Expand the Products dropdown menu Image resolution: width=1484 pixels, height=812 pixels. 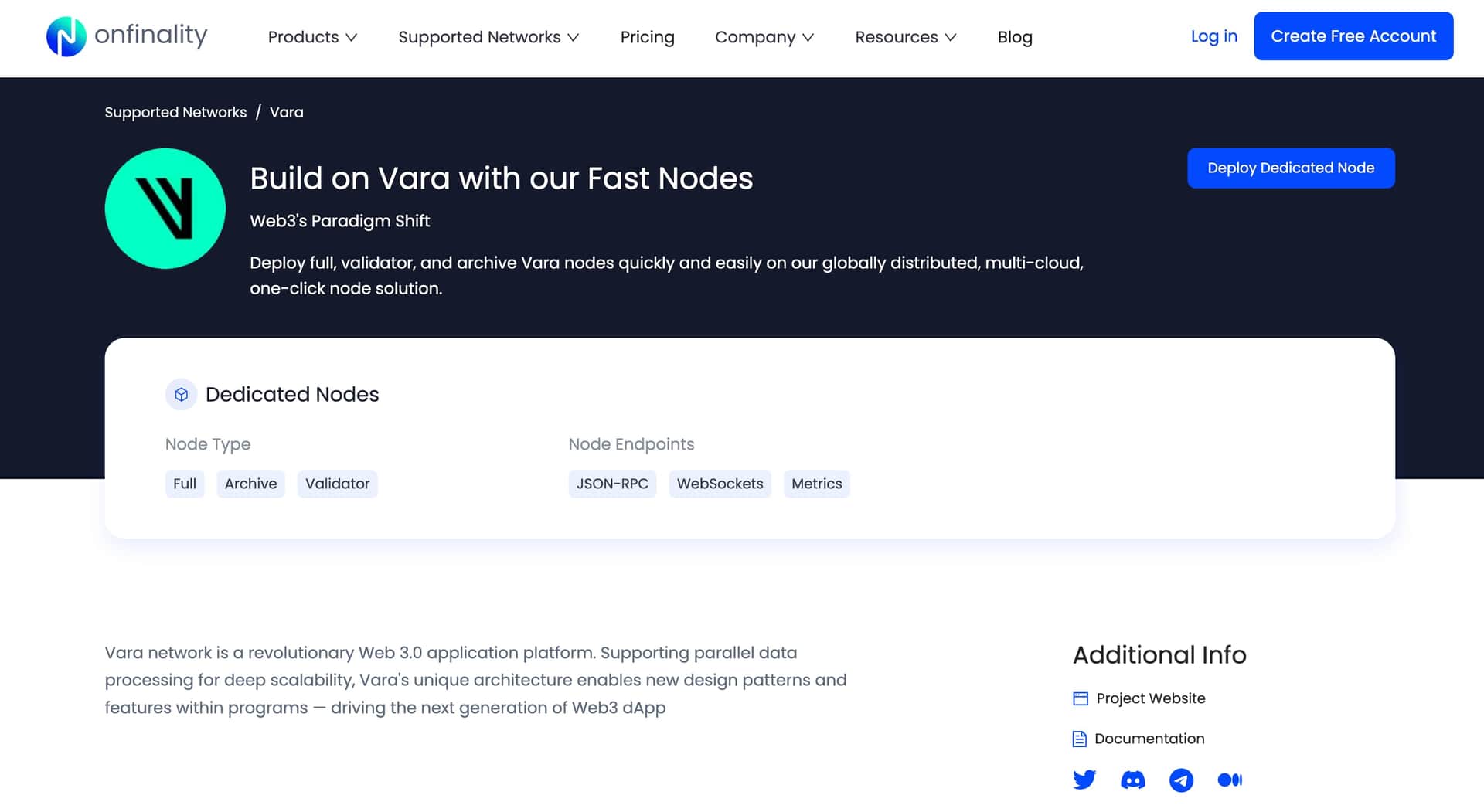(x=312, y=37)
